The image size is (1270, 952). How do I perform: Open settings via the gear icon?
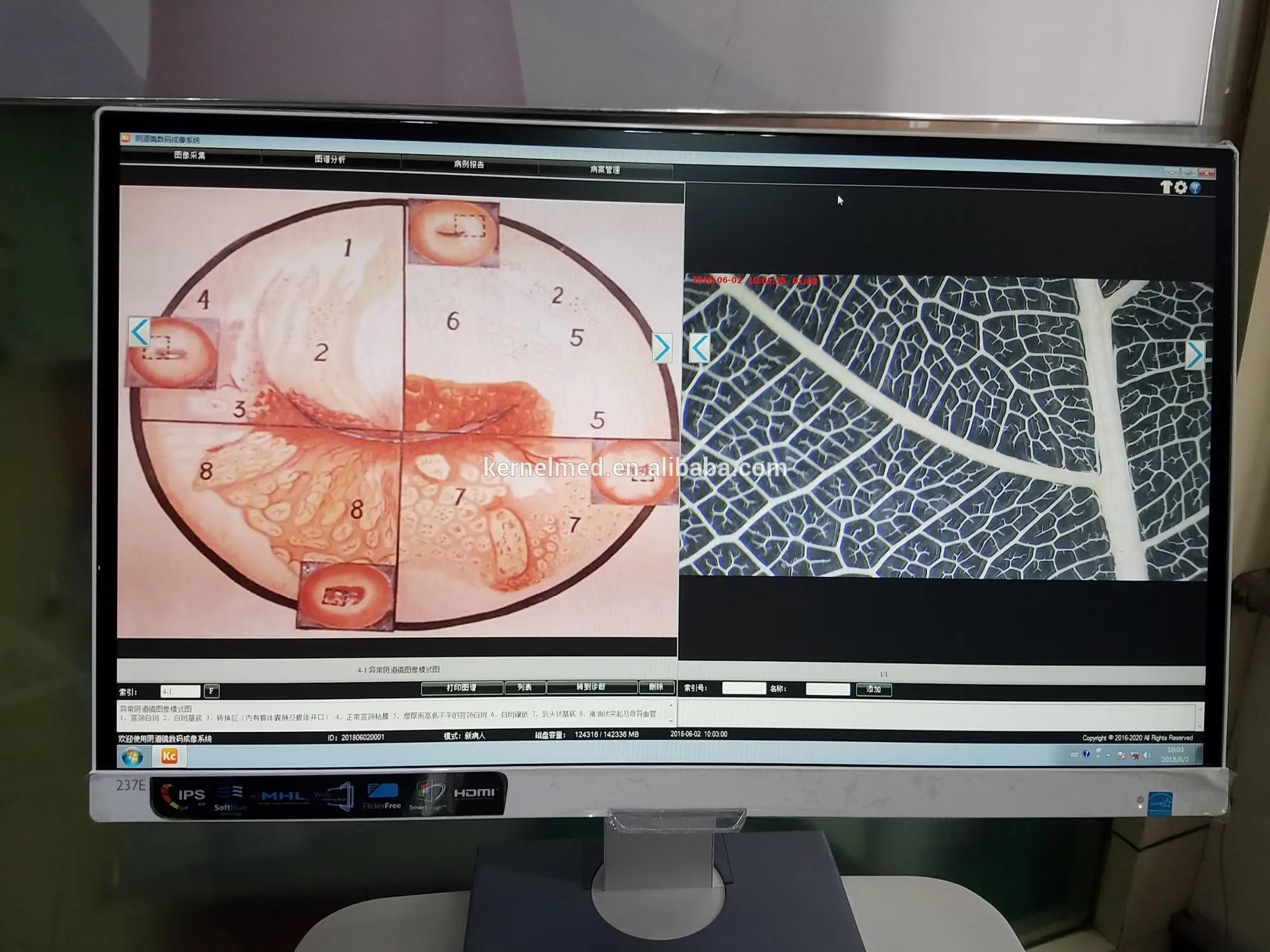click(1180, 187)
